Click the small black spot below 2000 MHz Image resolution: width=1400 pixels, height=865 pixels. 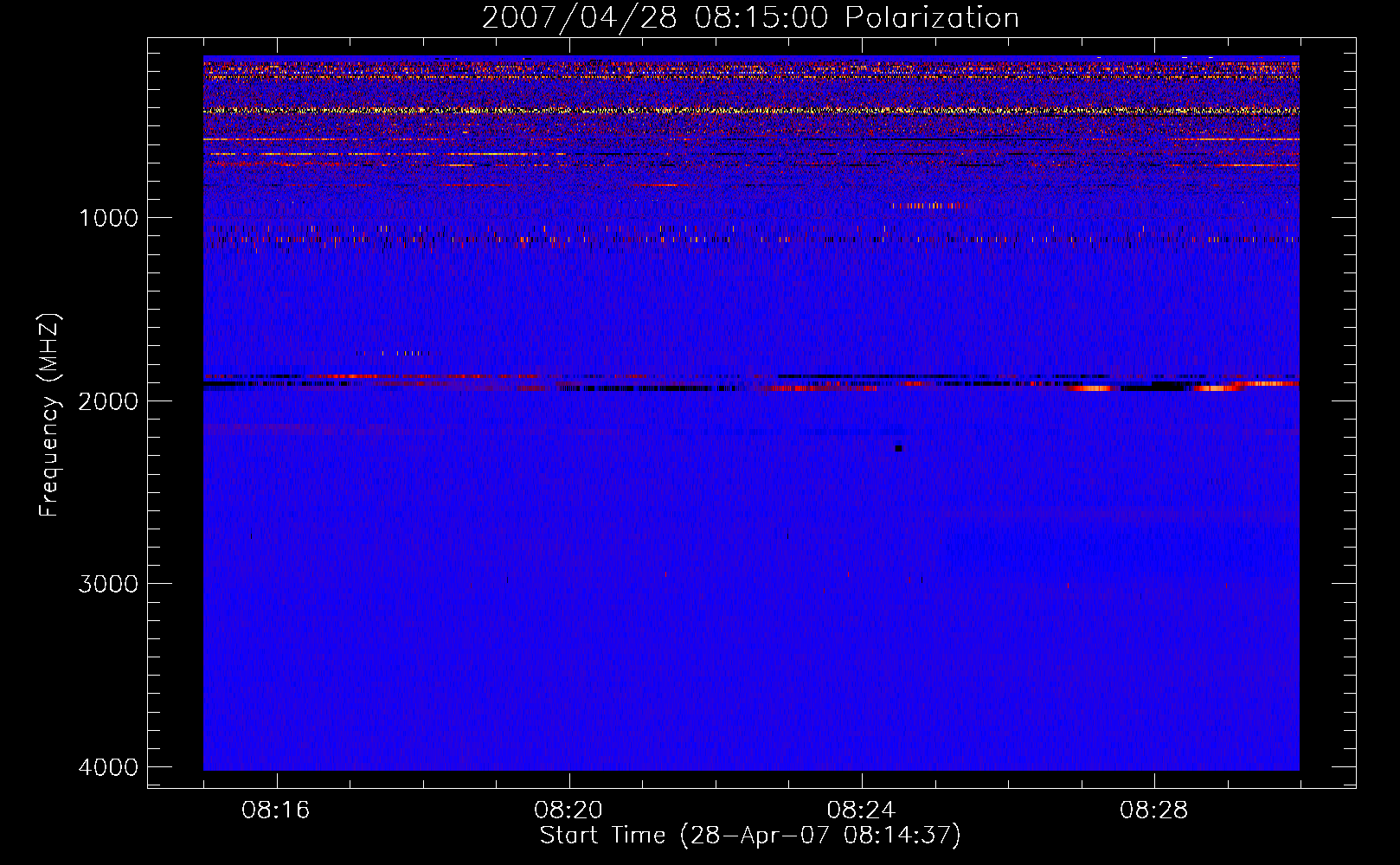pos(898,448)
